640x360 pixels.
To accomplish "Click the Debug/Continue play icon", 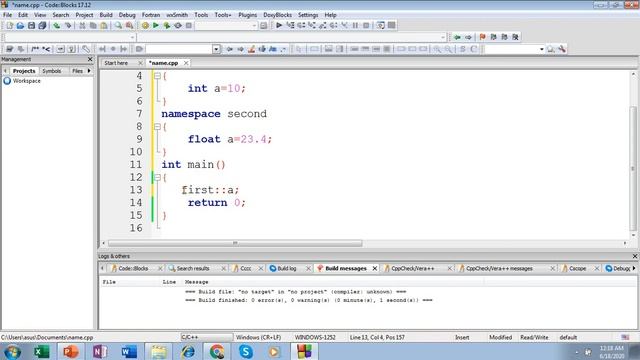I will 279,25.
